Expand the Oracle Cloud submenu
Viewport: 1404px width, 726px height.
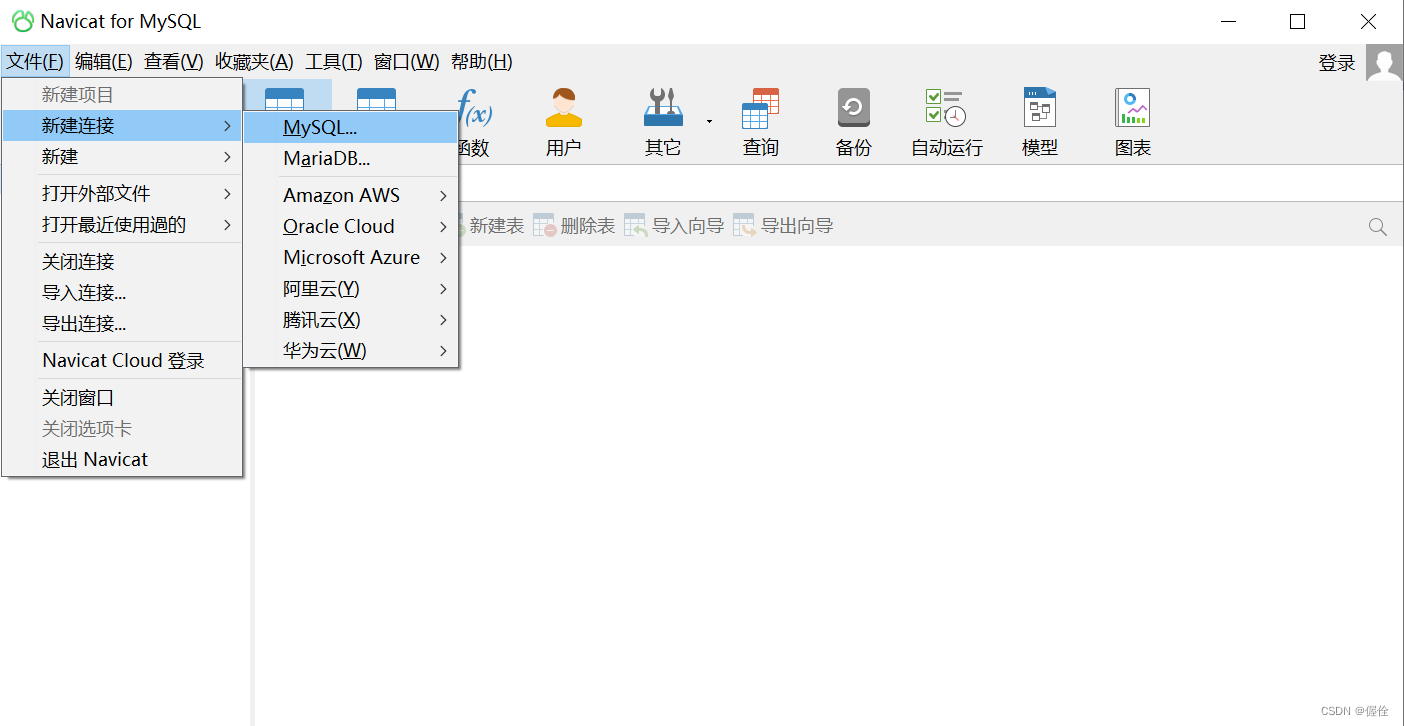(x=351, y=226)
